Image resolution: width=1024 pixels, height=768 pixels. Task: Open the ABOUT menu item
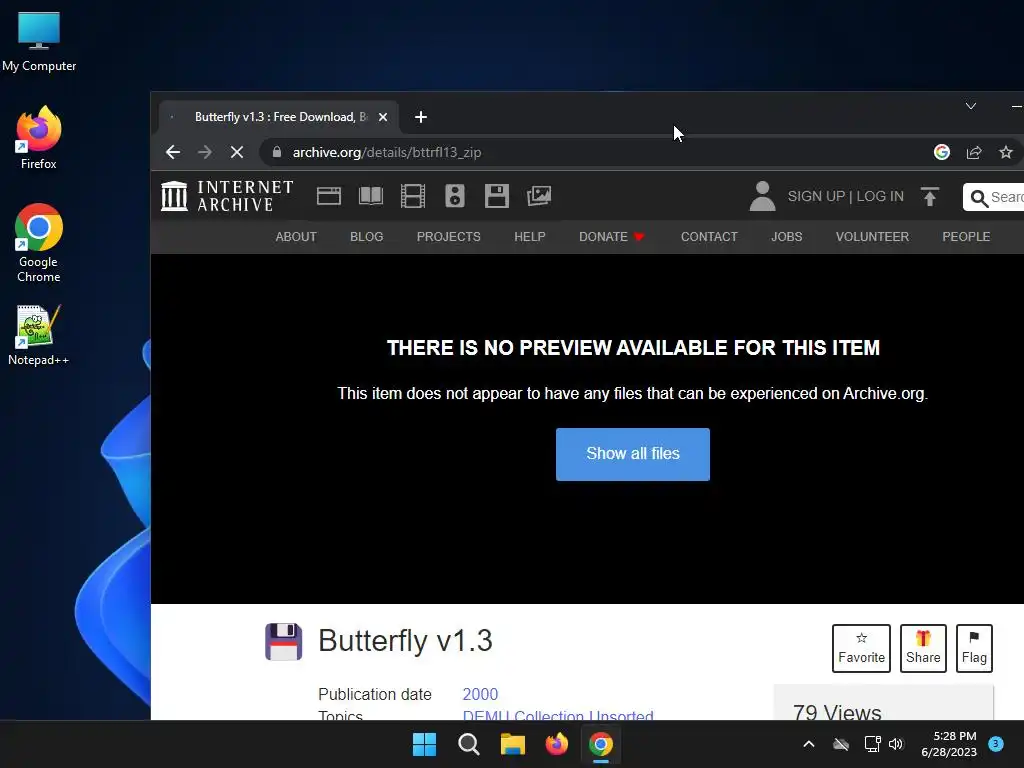click(296, 236)
